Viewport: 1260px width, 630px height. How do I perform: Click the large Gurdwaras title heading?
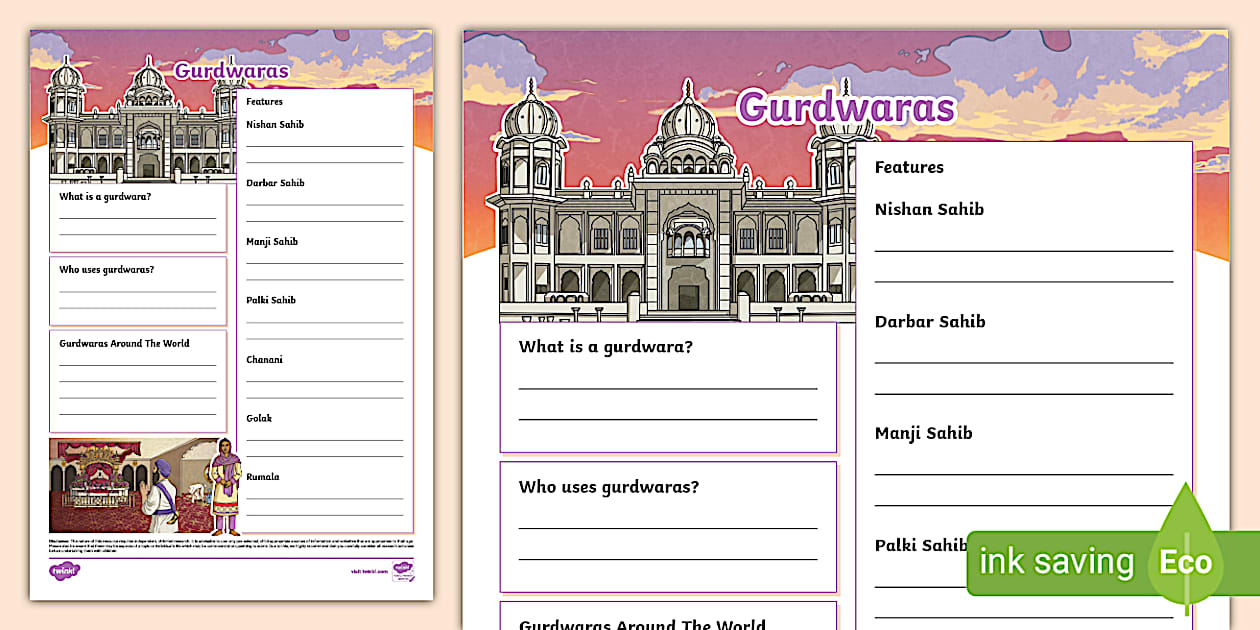coord(846,107)
